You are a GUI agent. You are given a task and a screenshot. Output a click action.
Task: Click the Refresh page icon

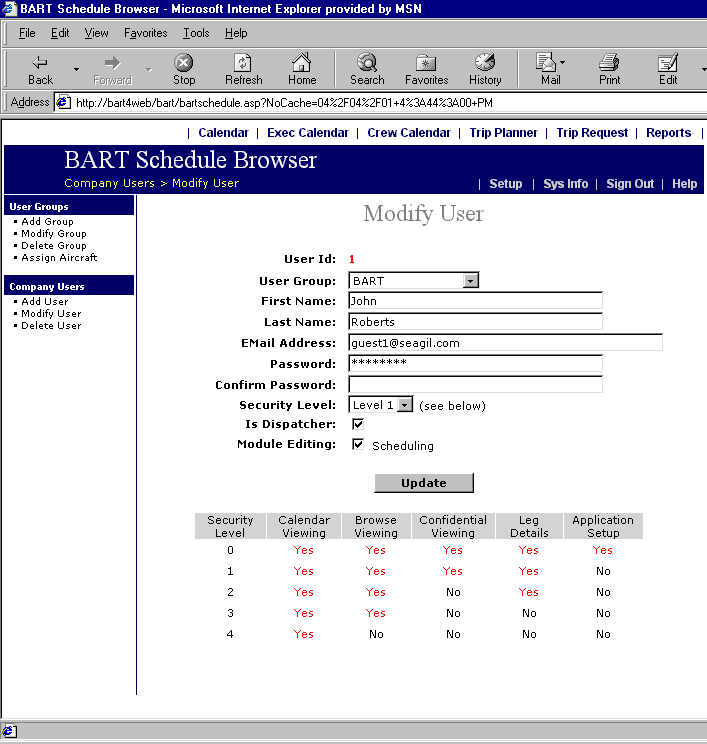[243, 62]
